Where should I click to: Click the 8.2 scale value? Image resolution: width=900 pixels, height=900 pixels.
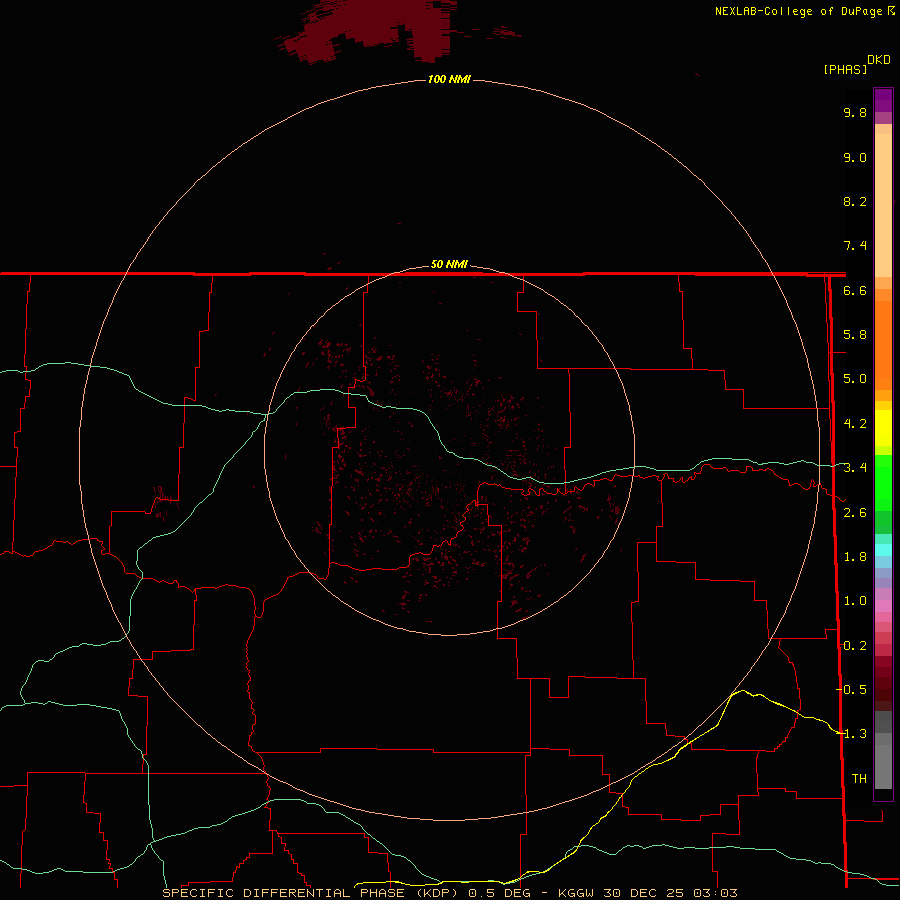pos(855,201)
